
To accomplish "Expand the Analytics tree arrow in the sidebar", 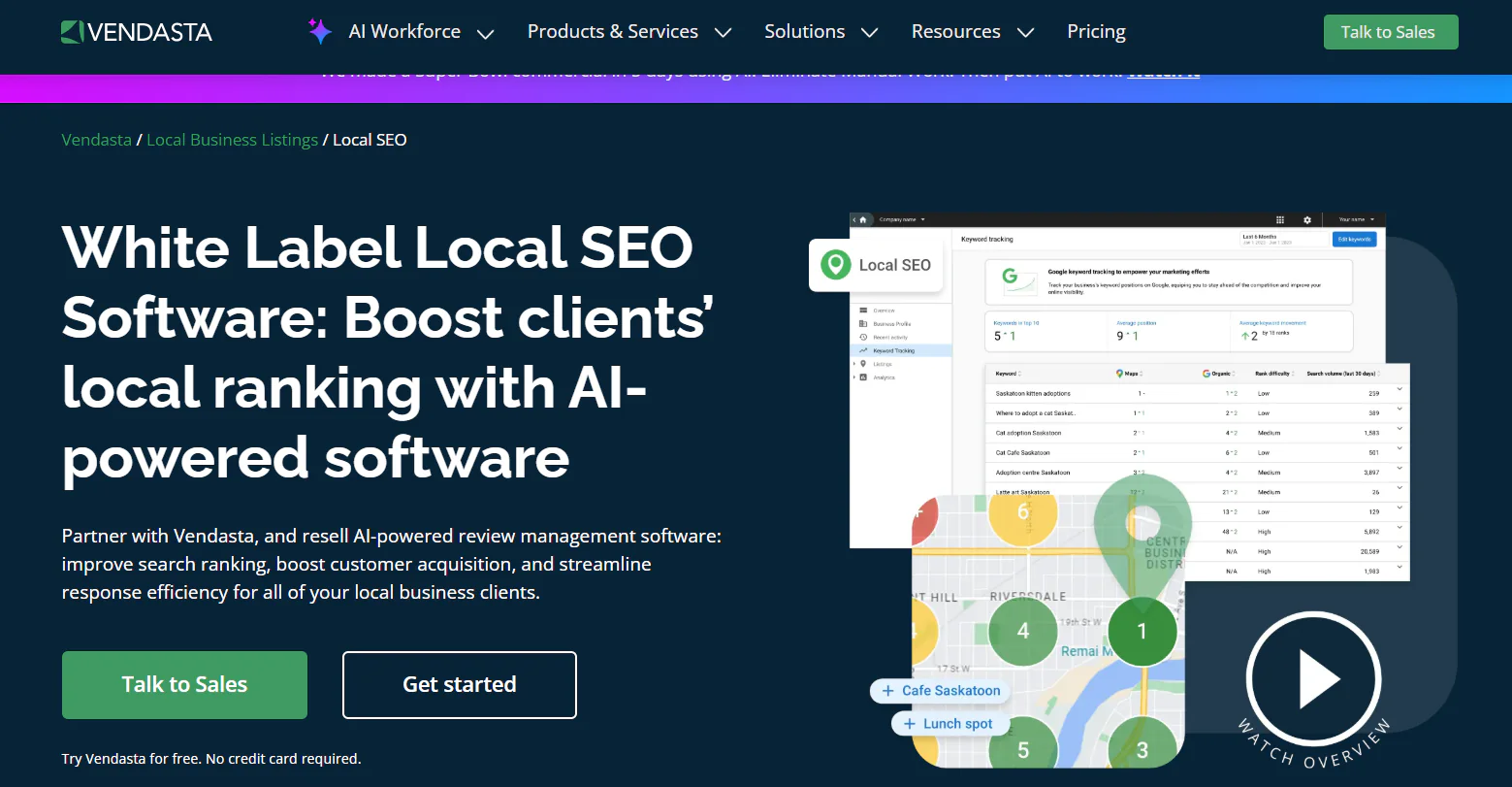I will (853, 377).
